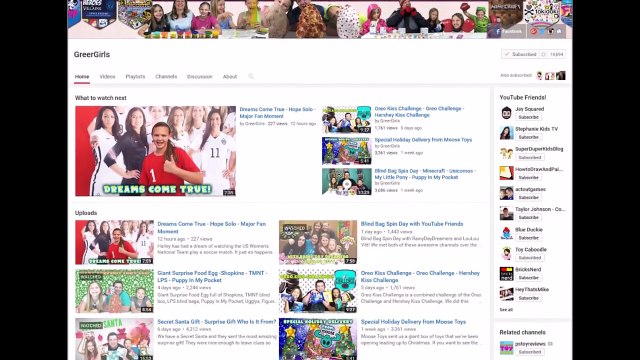Subscribe to Blue Duckie
The width and height of the screenshot is (640, 360).
(529, 238)
